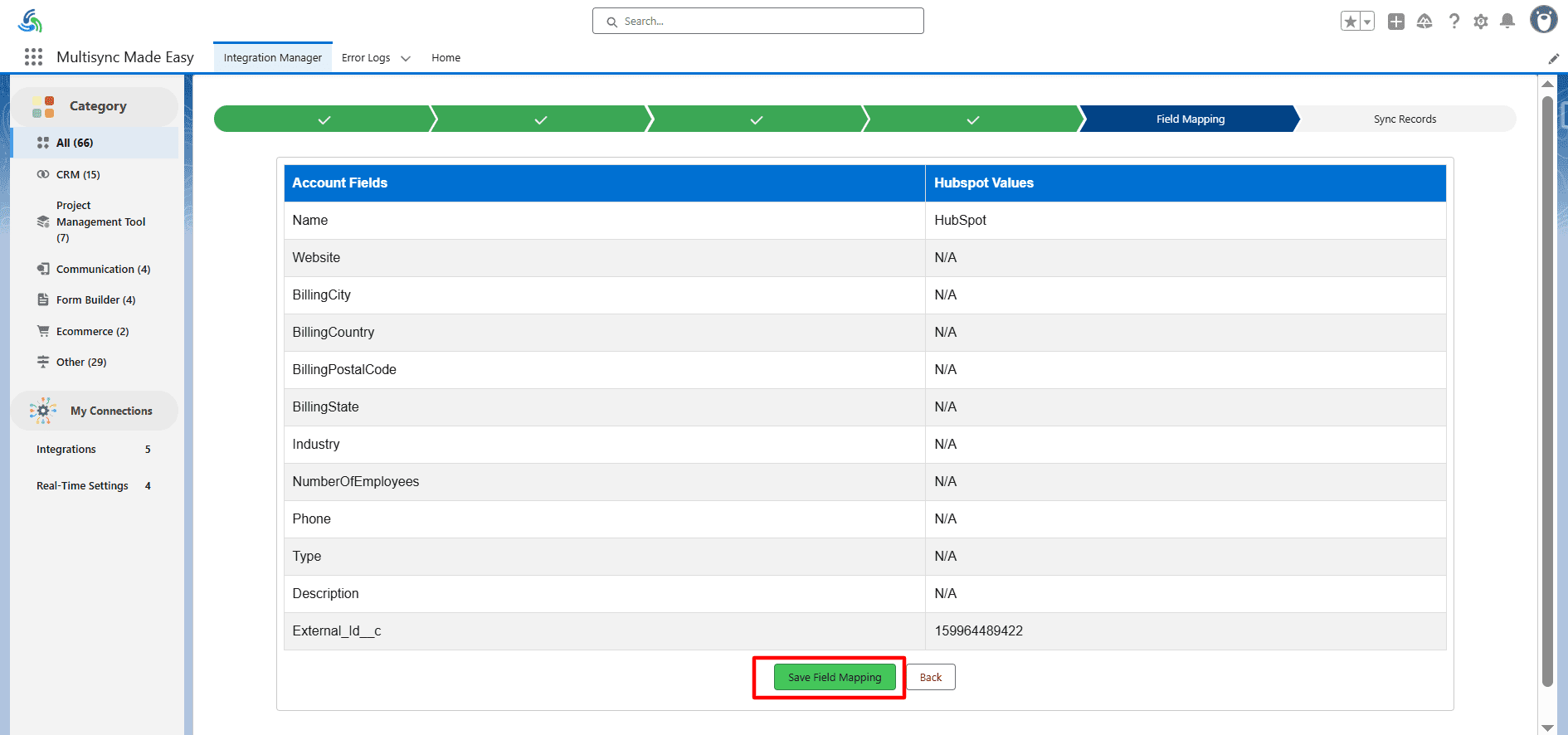Click the down arrow of the vertical scrollbar
Screen dimensions: 1568x735
1547,728
